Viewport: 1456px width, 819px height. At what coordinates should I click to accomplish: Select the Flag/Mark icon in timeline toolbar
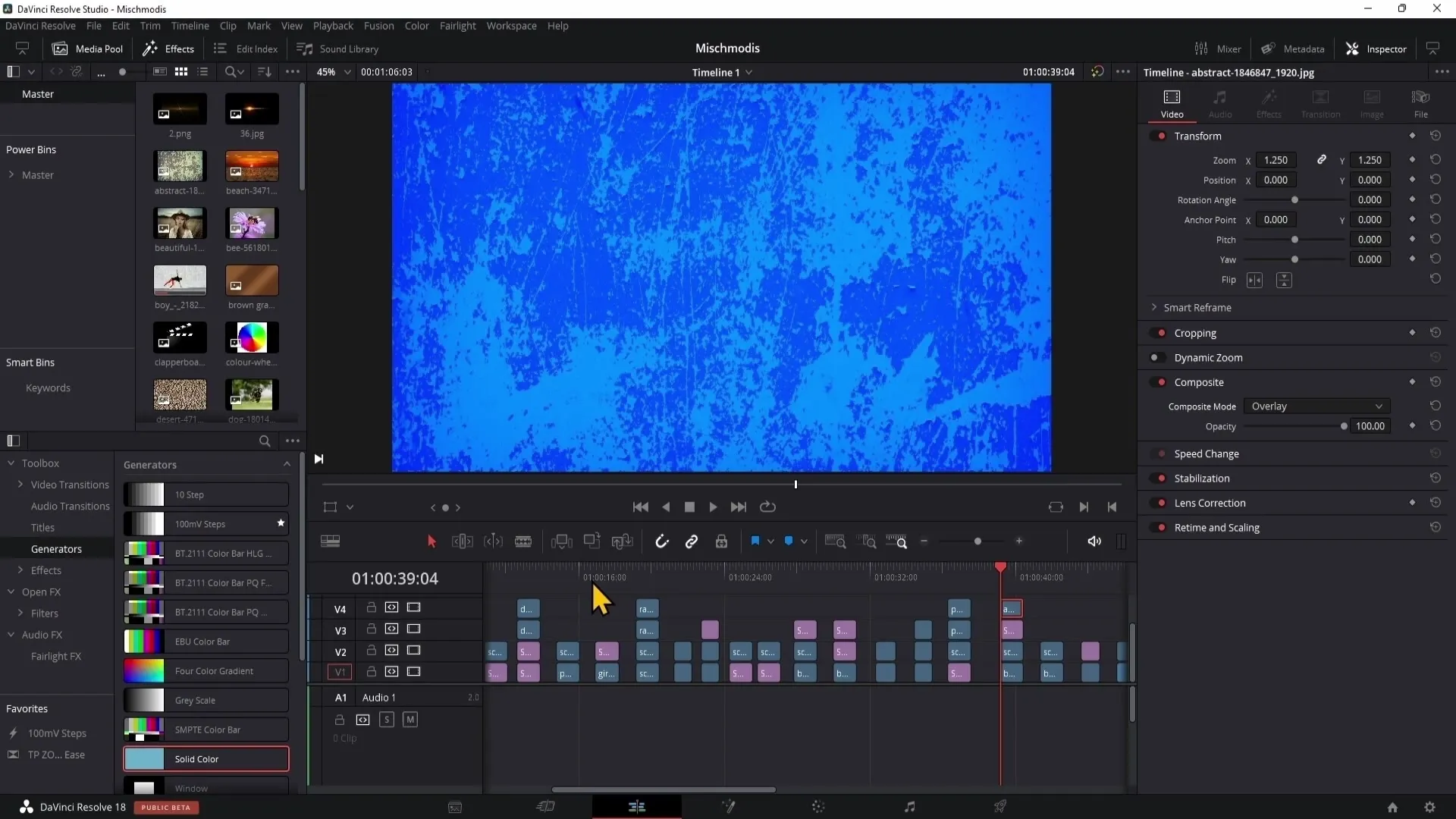click(756, 541)
